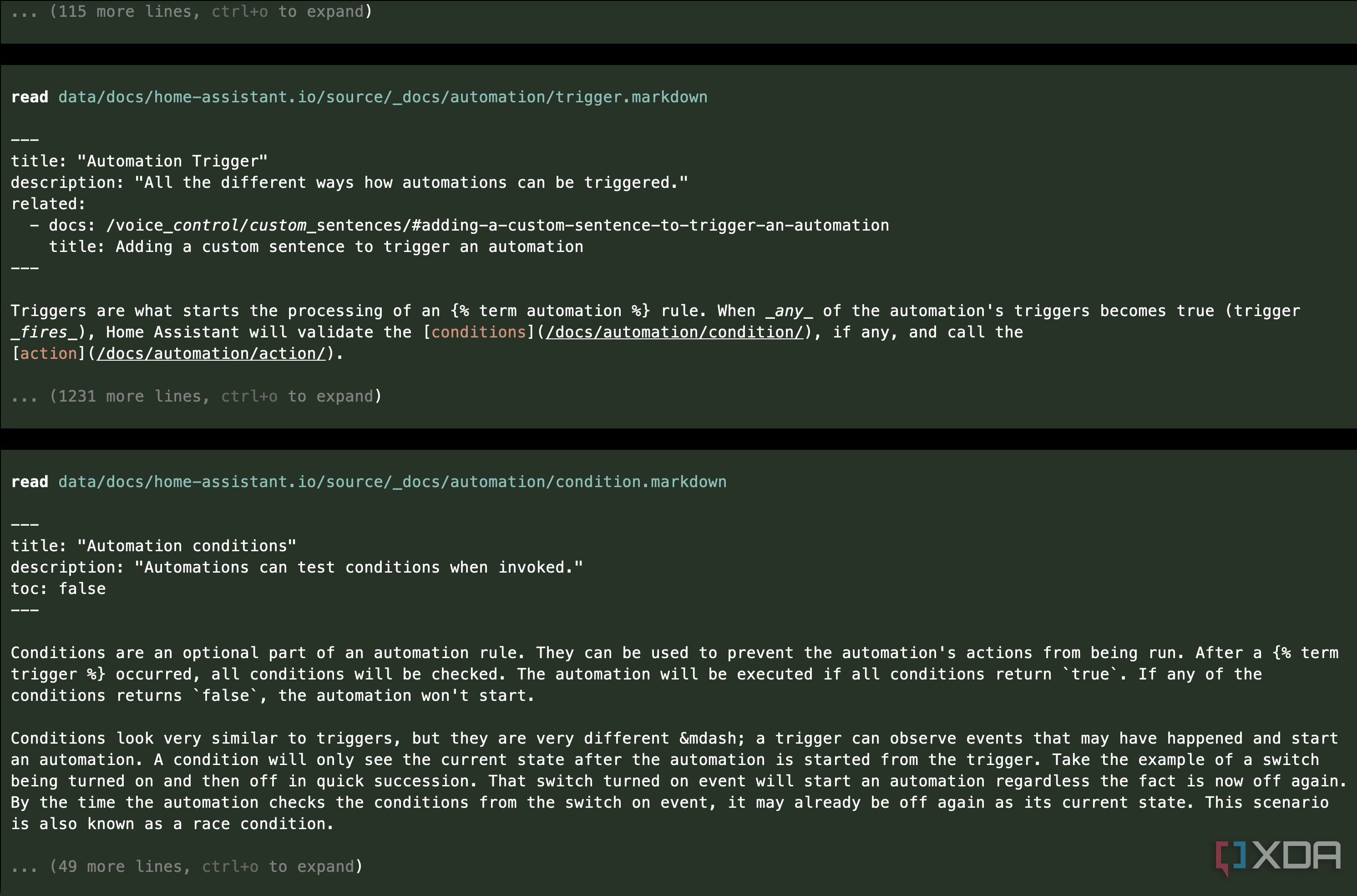The image size is (1357, 896).
Task: Open the trigger.markdown file path
Action: point(383,97)
